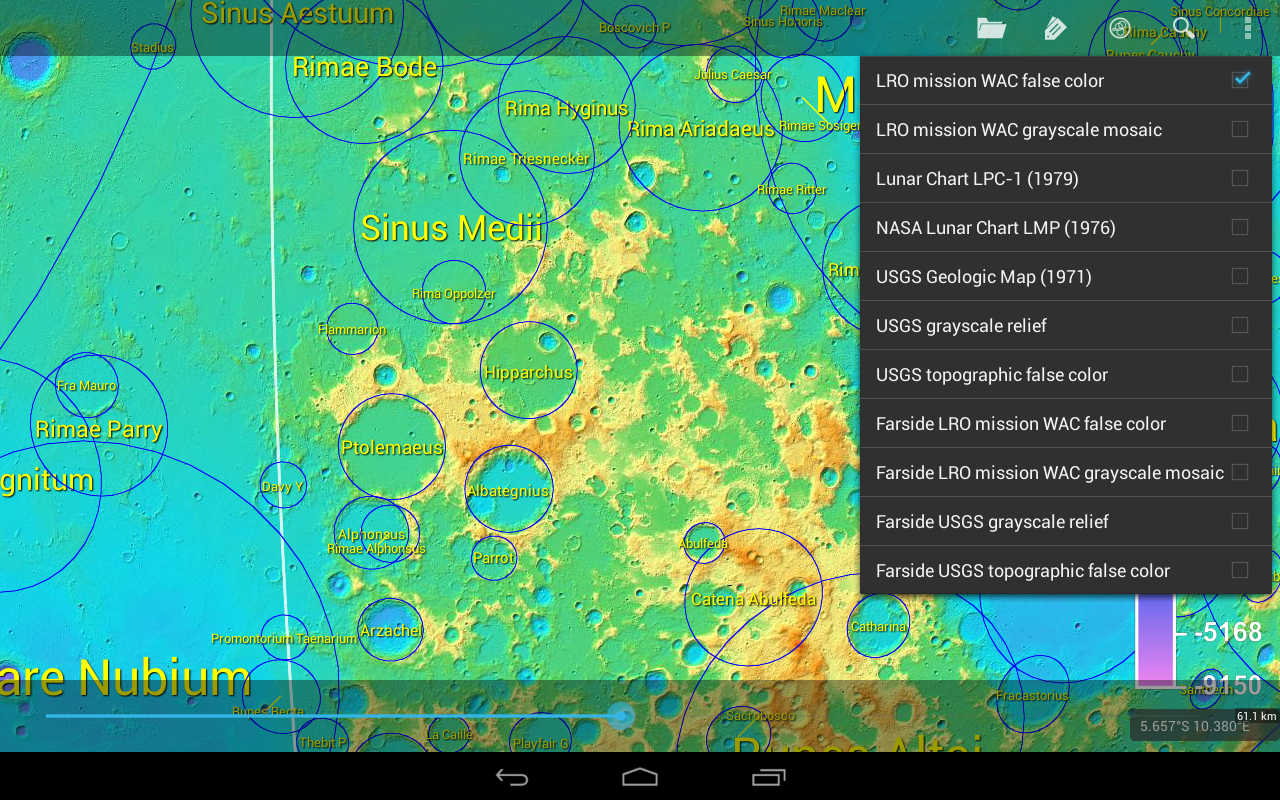Tap the Ptolemaeus crater label on the map
Viewport: 1280px width, 800px height.
point(392,450)
